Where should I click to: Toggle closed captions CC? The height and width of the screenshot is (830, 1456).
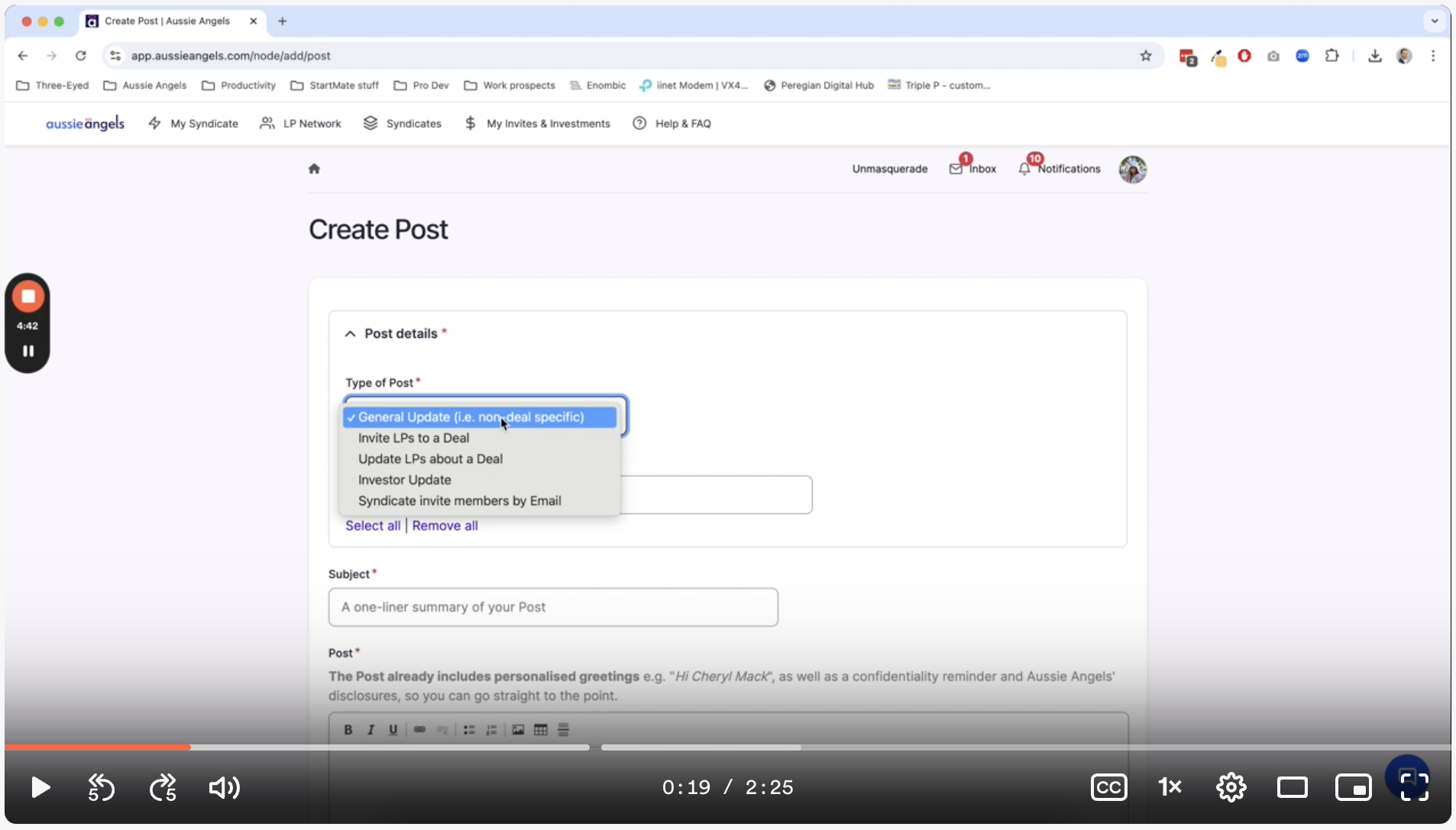1109,787
